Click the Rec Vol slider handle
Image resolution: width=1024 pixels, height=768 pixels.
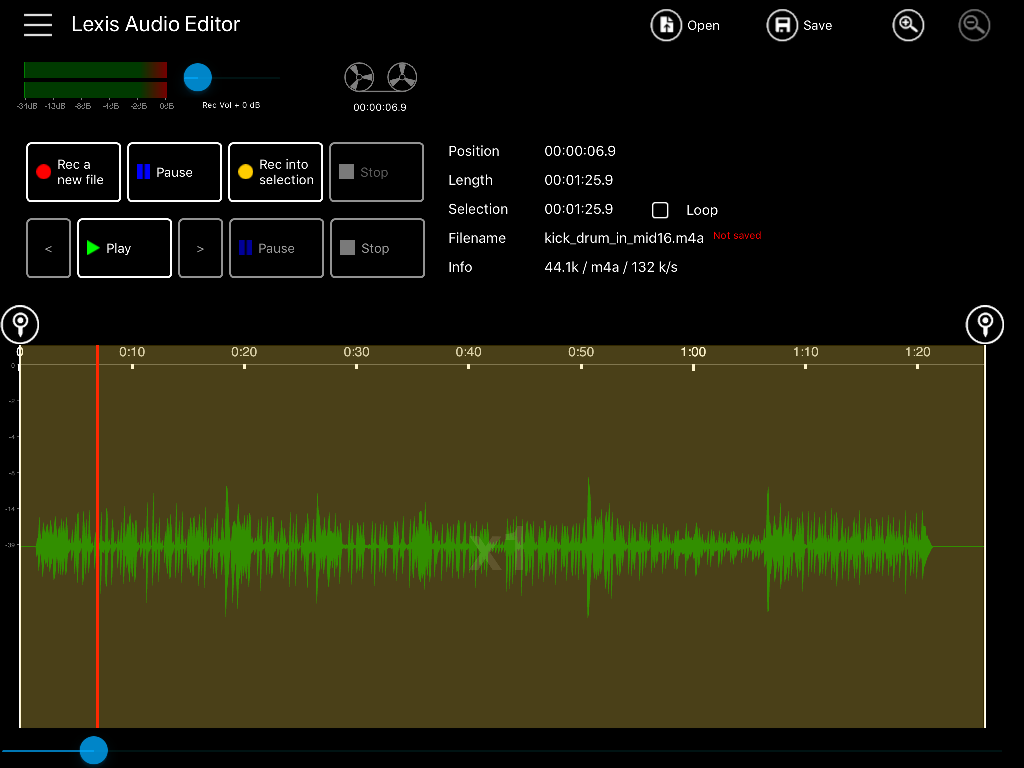(197, 77)
